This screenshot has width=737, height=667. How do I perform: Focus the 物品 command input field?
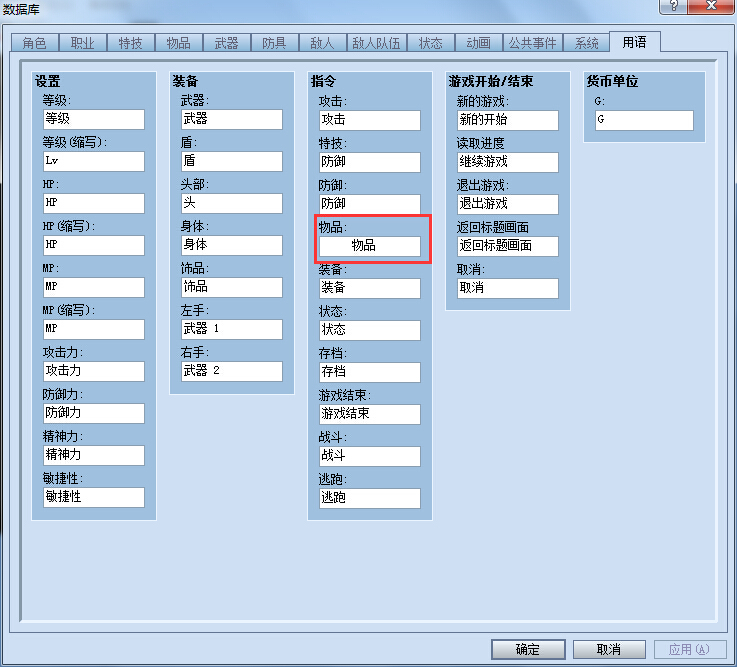370,246
